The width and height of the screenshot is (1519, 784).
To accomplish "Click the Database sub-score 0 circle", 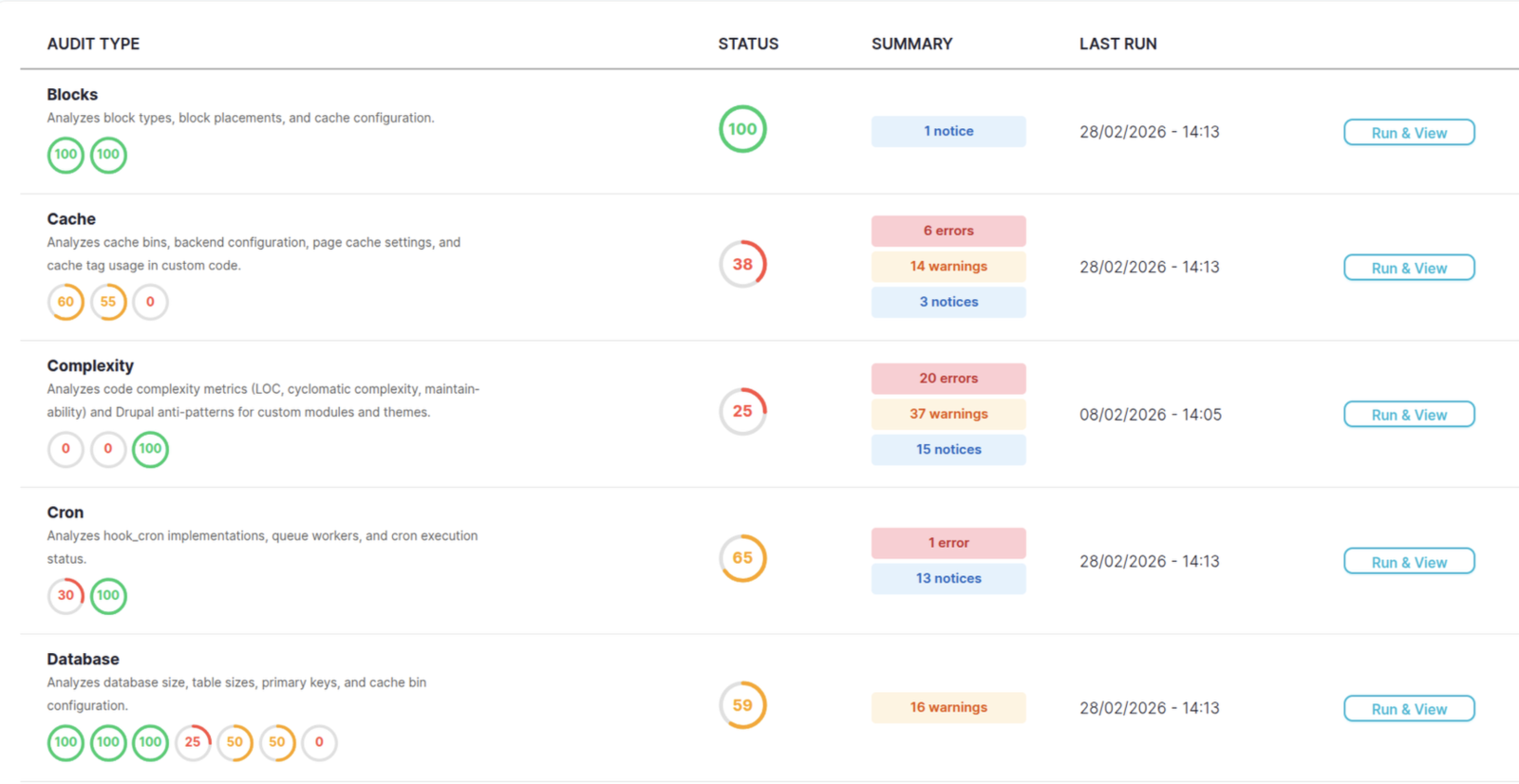I will click(319, 742).
